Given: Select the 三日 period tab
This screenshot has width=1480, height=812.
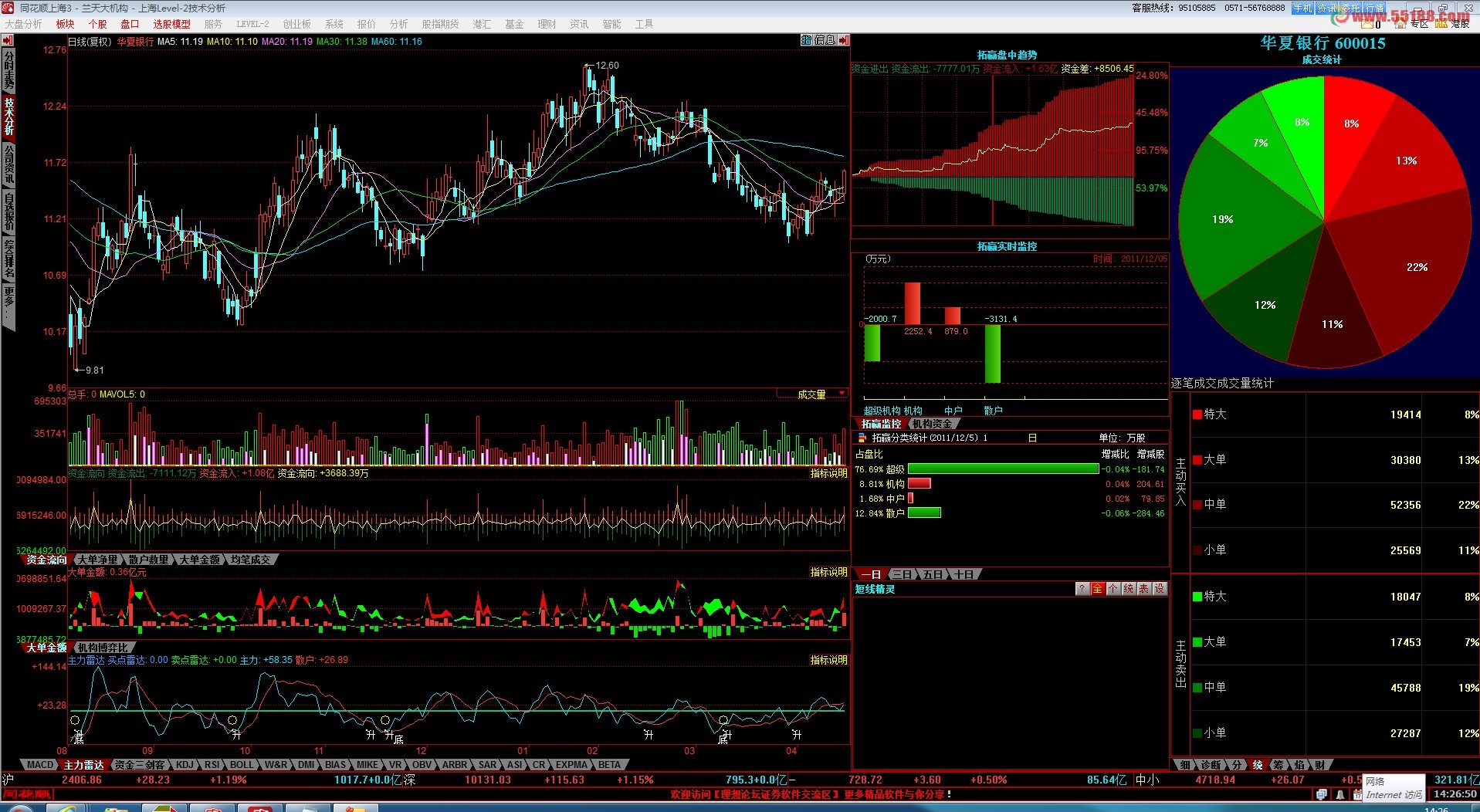Looking at the screenshot, I should click(x=901, y=574).
